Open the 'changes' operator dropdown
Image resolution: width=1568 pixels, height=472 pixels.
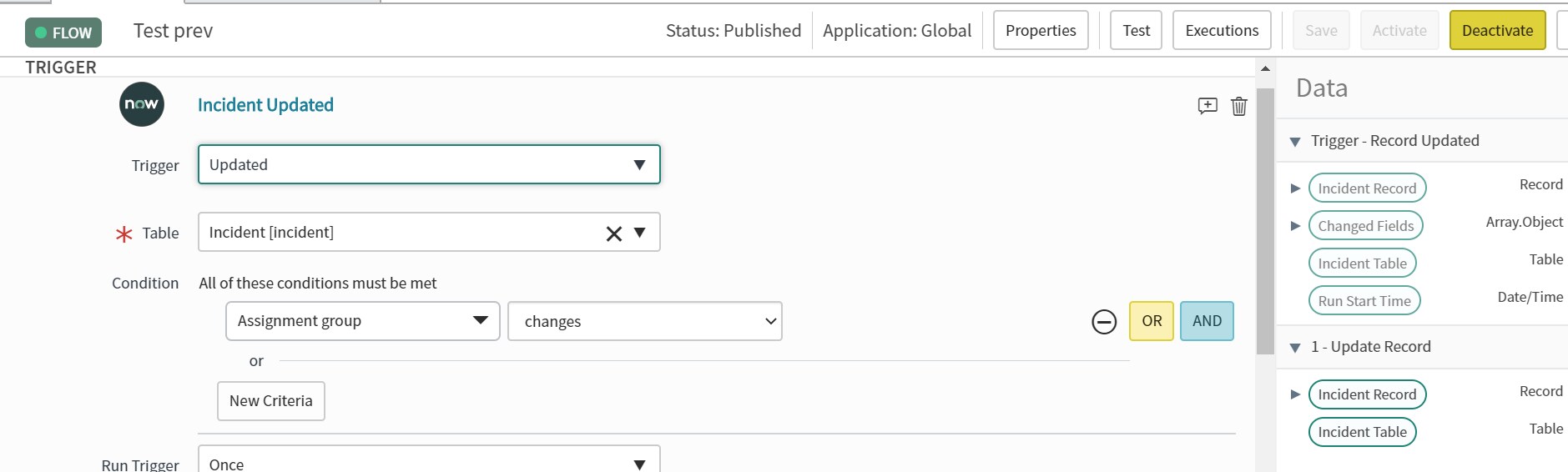click(x=645, y=321)
